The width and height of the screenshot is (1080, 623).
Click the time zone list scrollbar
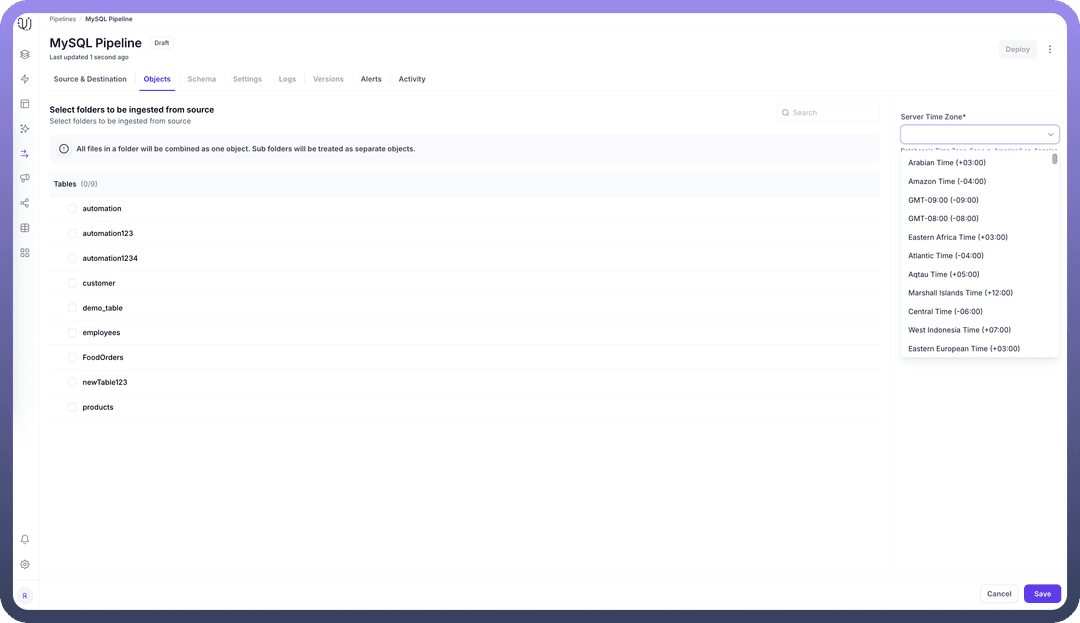point(1054,159)
